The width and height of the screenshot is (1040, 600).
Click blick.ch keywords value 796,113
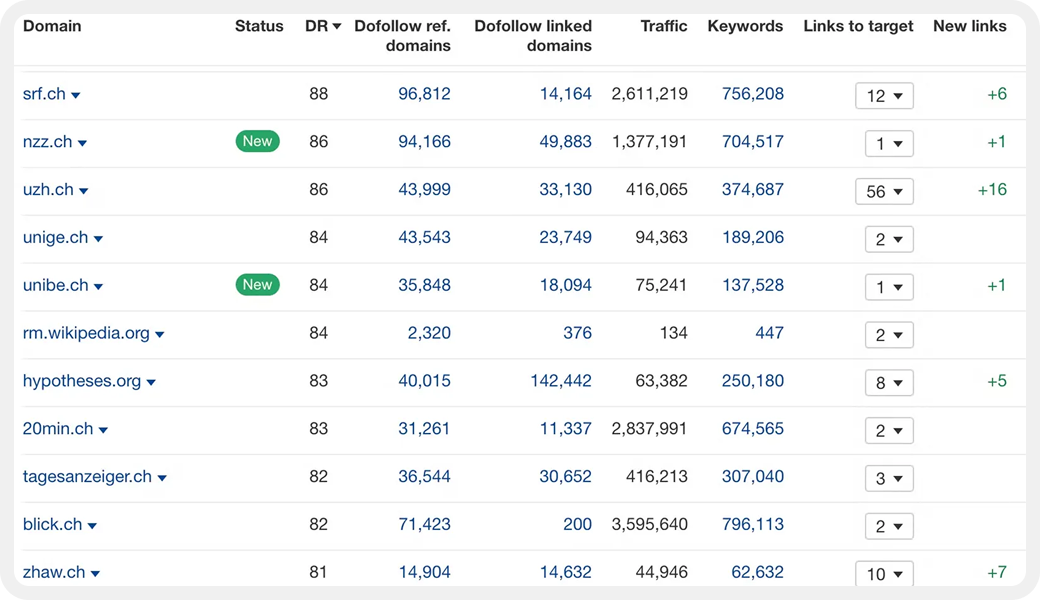click(753, 524)
